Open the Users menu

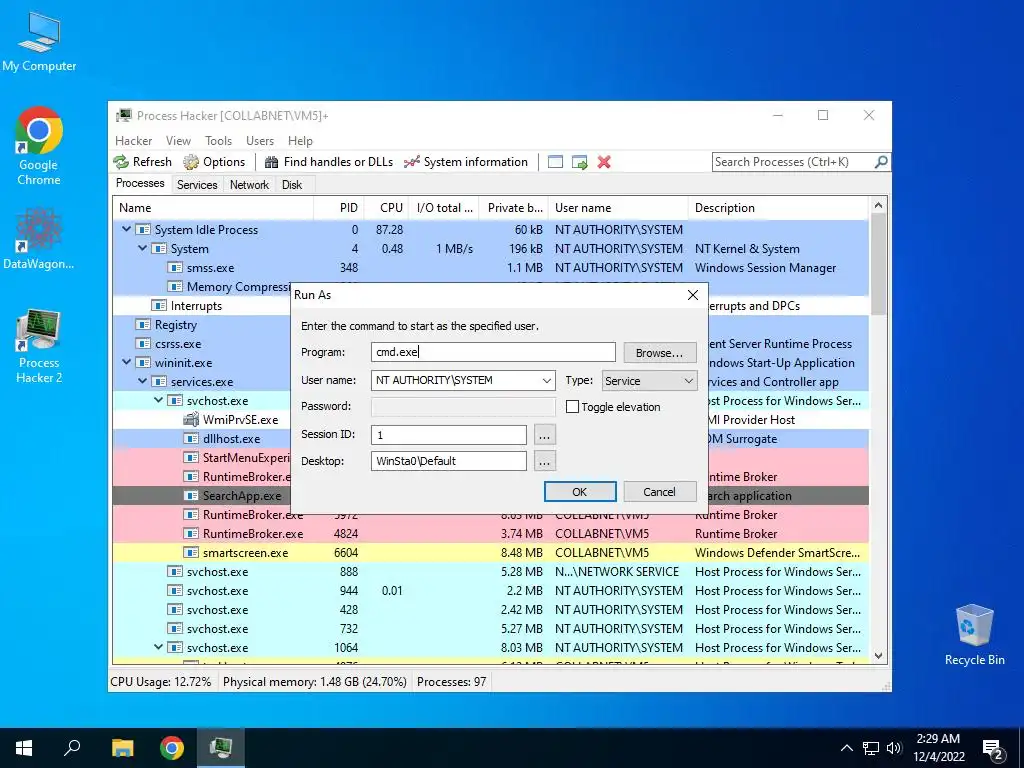[x=260, y=140]
